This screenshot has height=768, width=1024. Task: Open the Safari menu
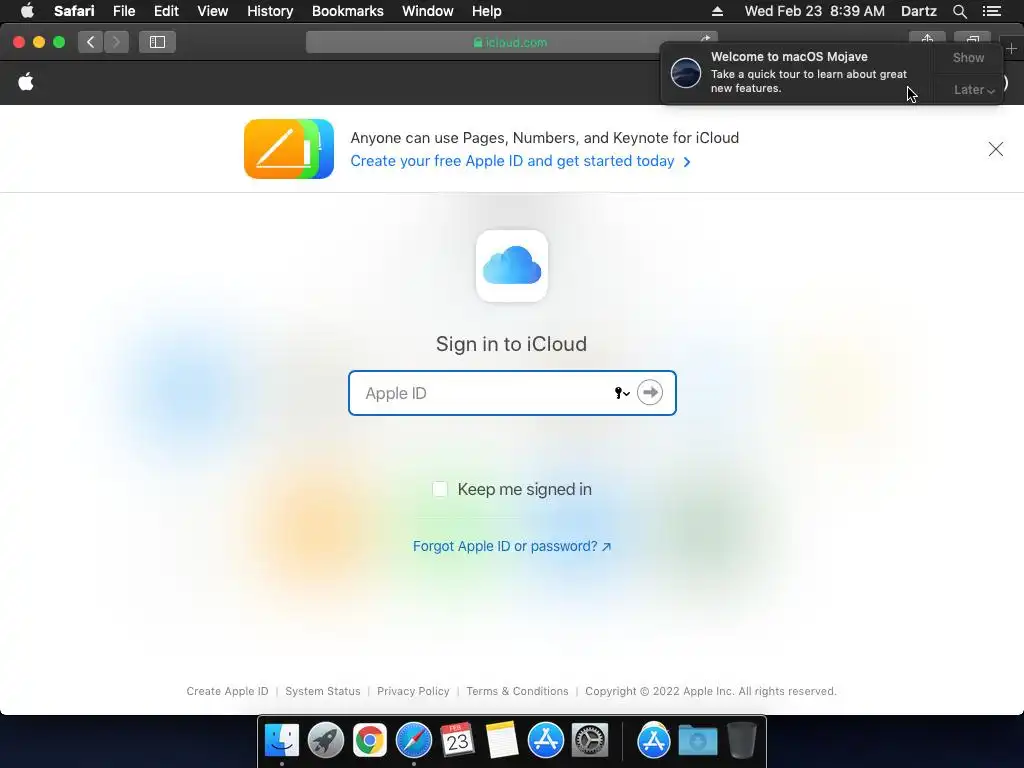74,11
